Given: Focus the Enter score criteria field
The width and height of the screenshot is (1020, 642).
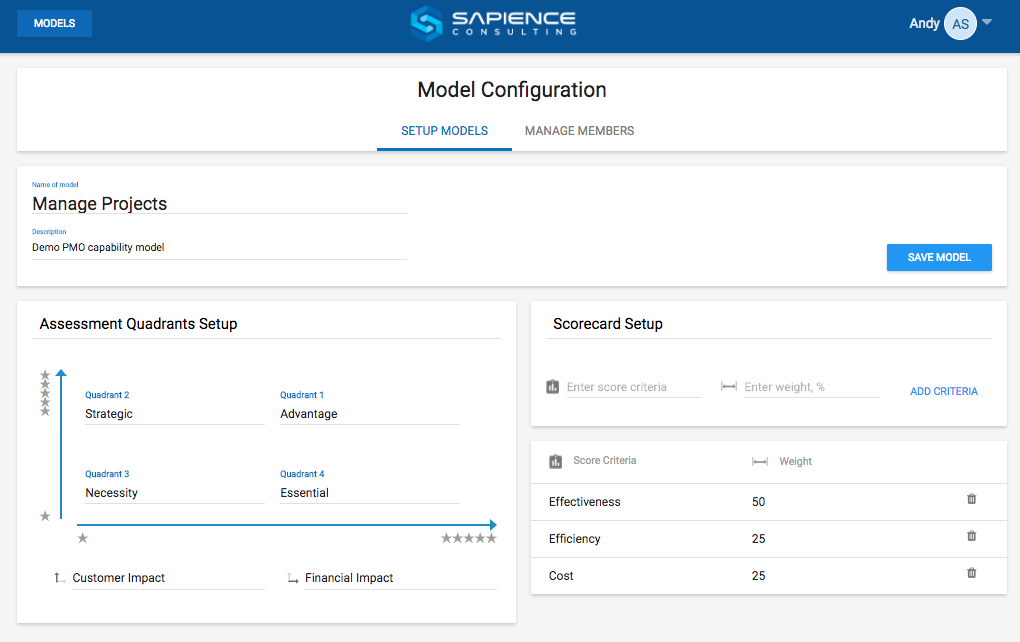Looking at the screenshot, I should click(x=633, y=387).
